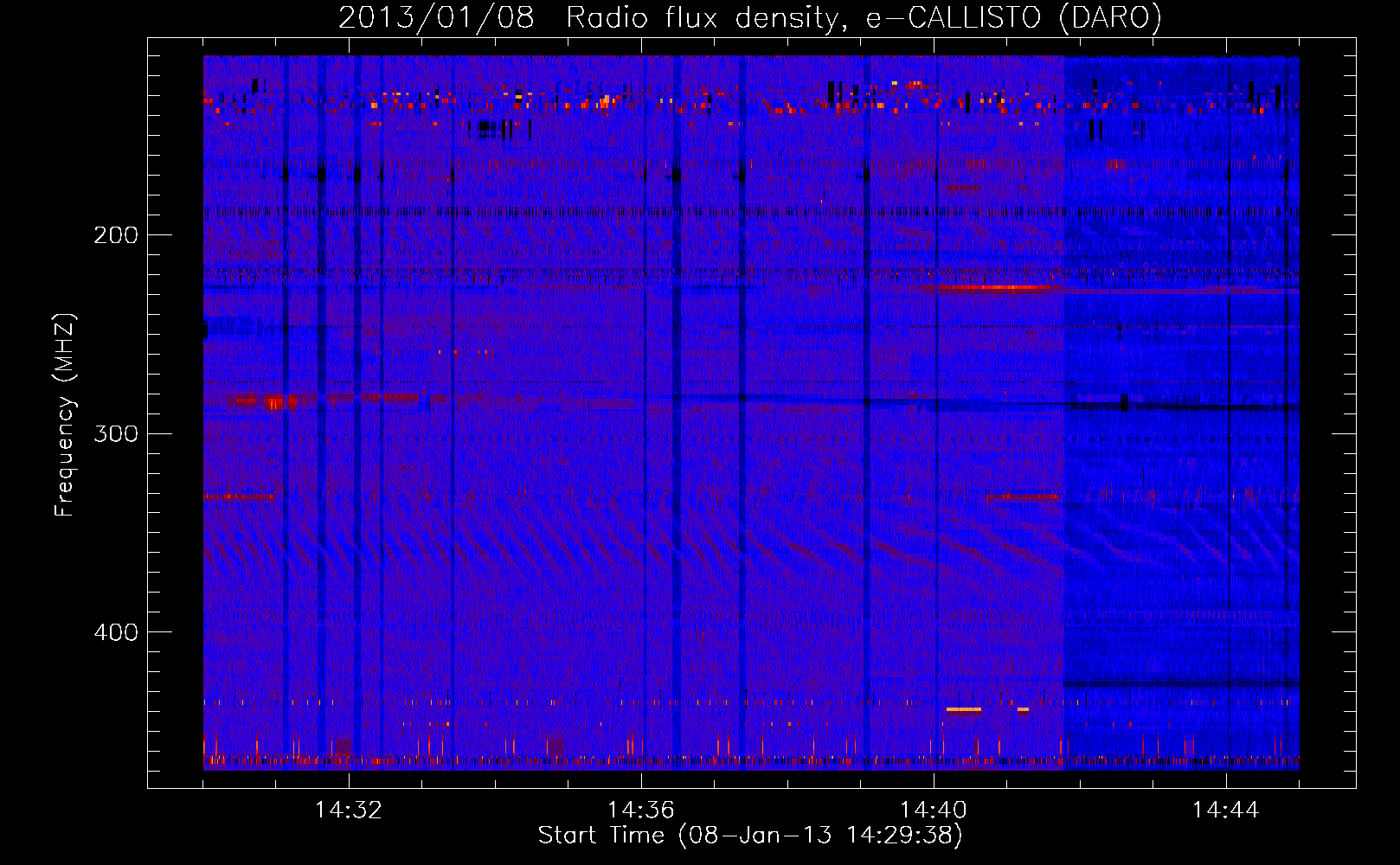Click the plot title "2013/01/08 Radio flux density, e-CALLISTO (DARO)"
Viewport: 1400px width, 865px height.
750,17
